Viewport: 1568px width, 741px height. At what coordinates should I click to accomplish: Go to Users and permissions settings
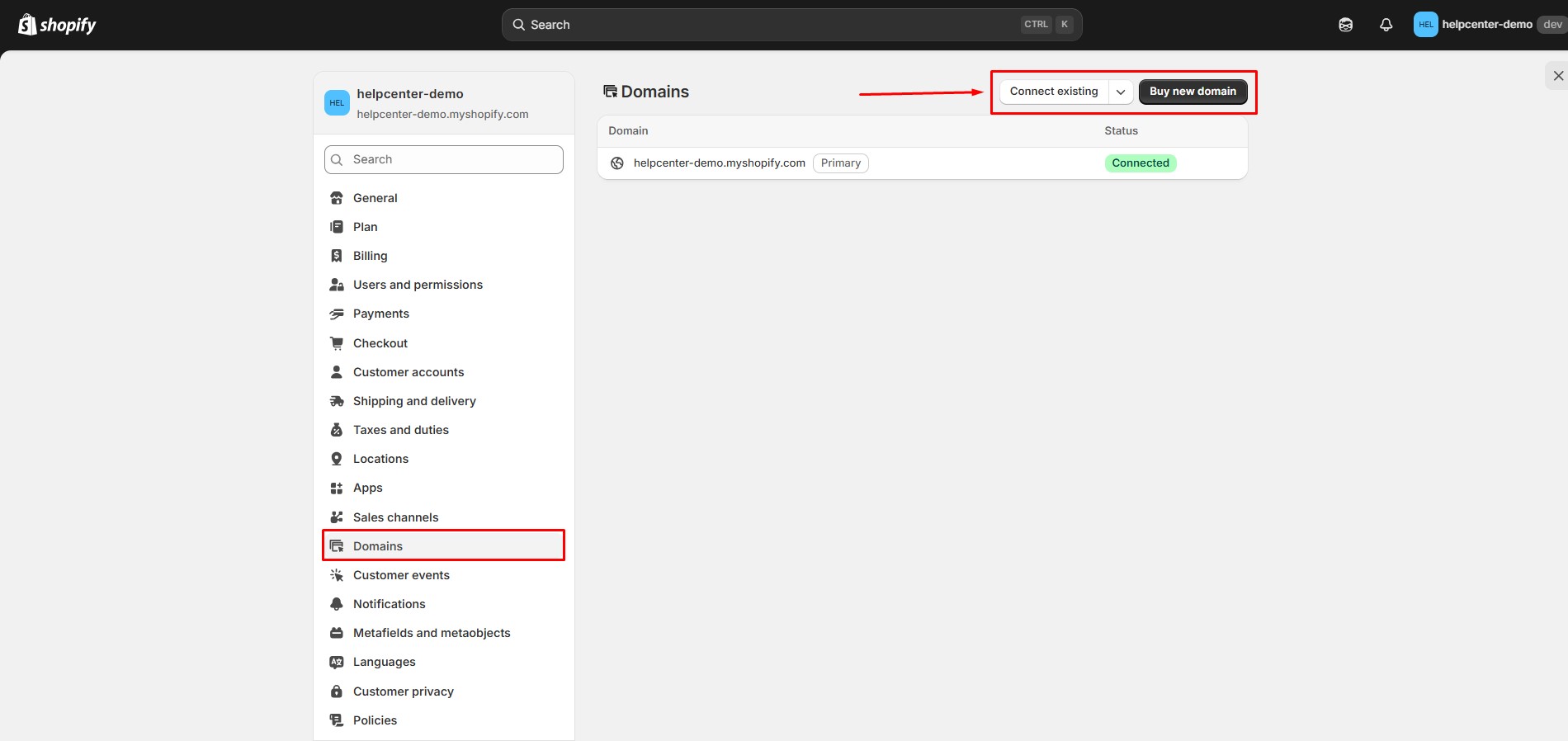tap(418, 285)
